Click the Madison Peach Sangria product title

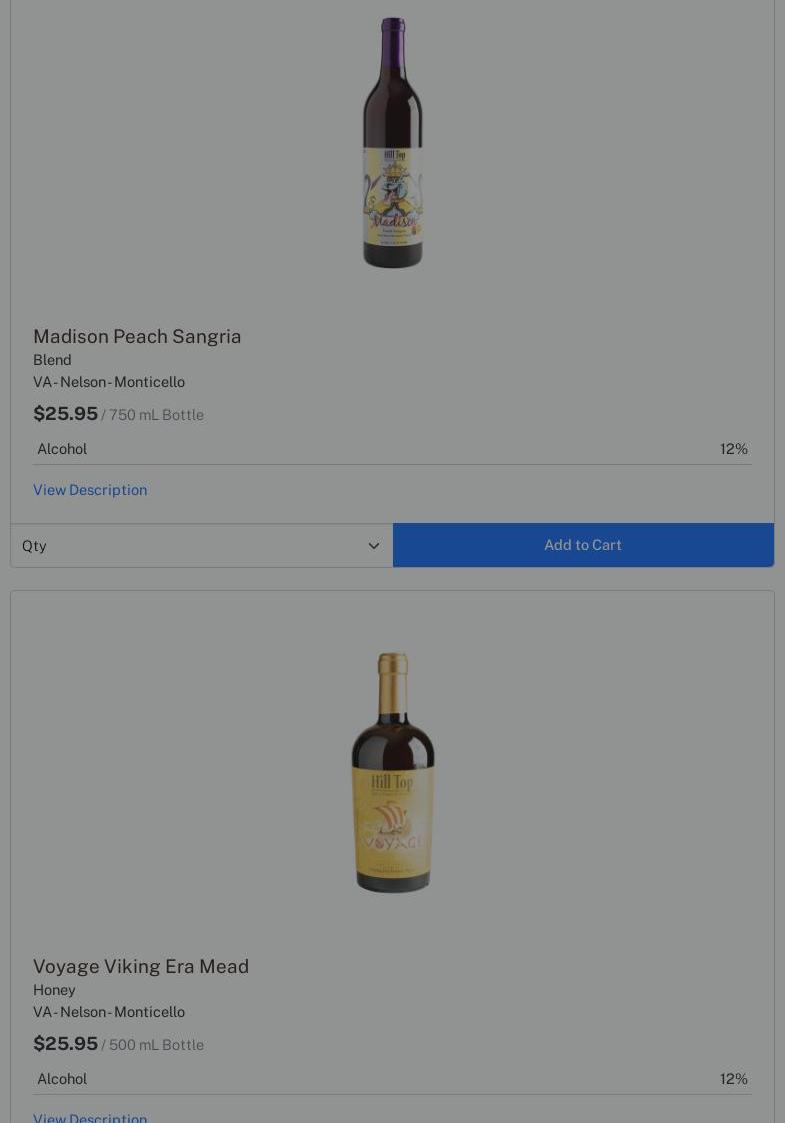[x=137, y=336]
